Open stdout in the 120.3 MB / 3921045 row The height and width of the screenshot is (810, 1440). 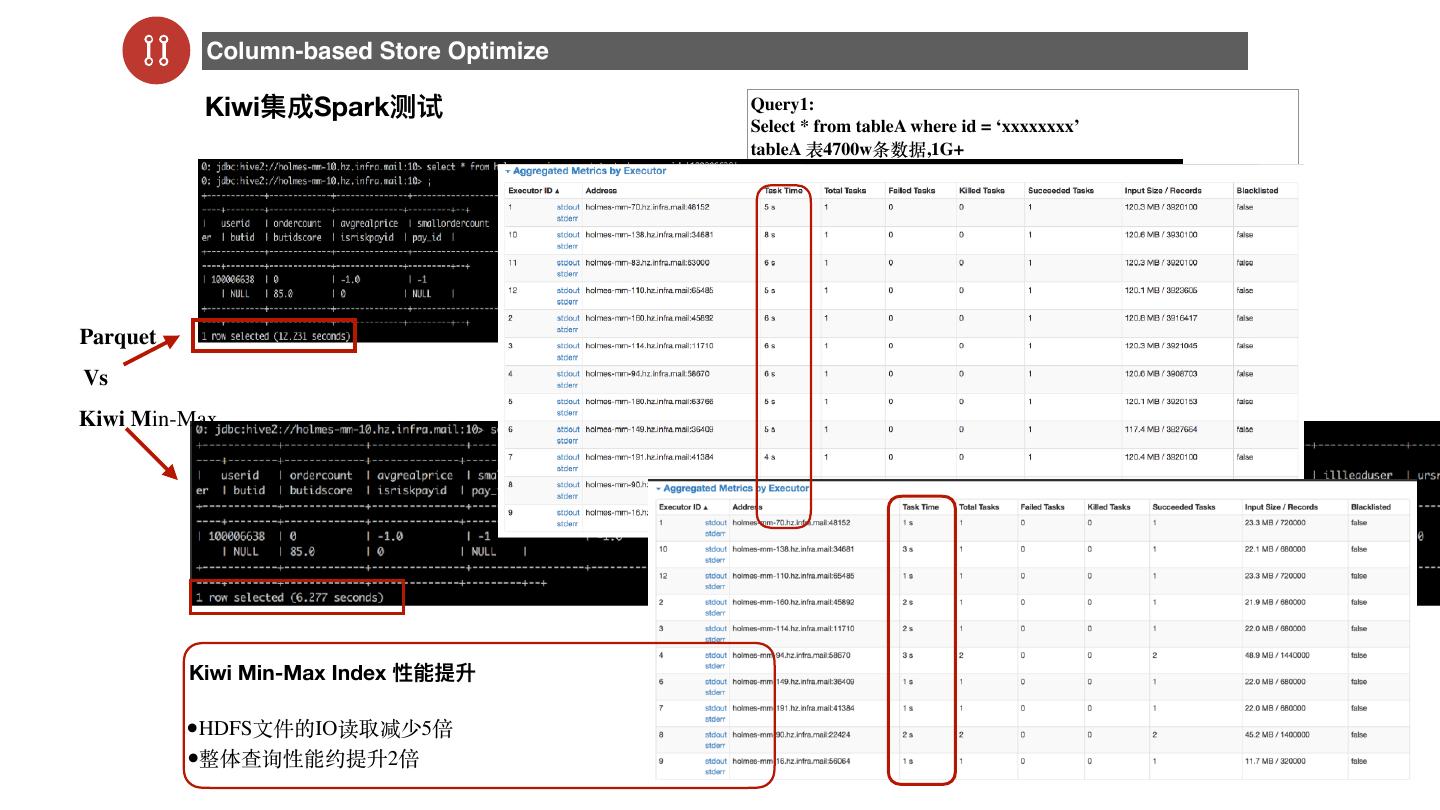click(x=567, y=346)
